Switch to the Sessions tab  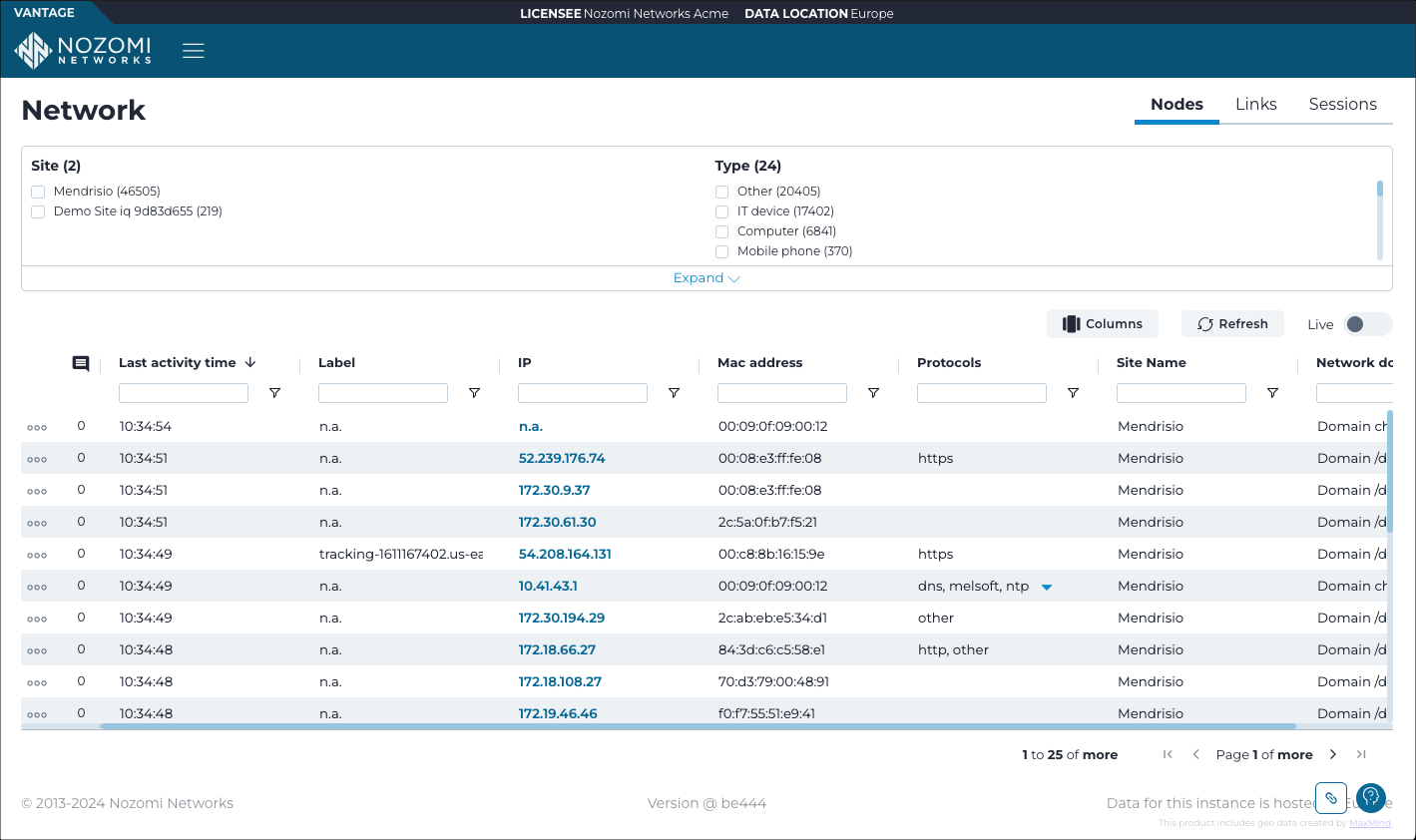pos(1342,104)
